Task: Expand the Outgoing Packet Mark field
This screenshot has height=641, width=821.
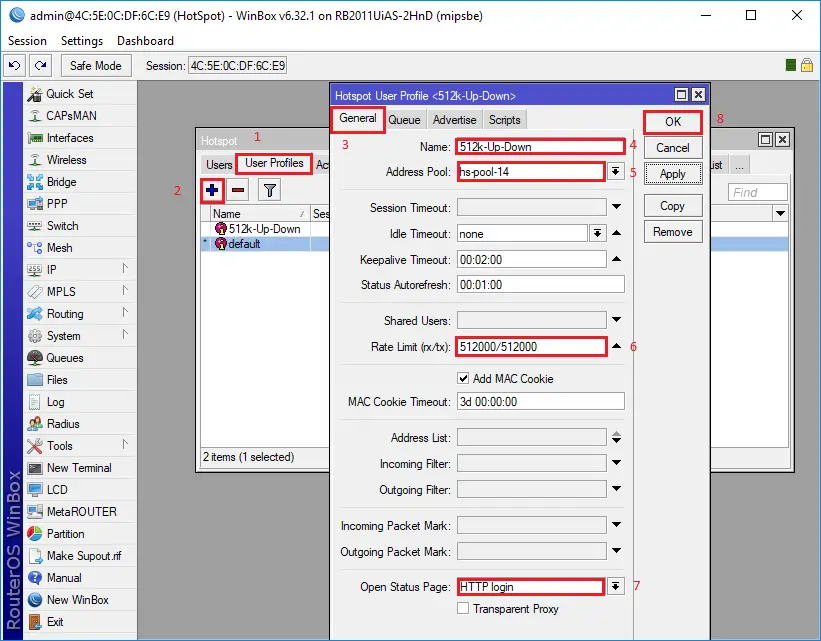Action: (617, 551)
